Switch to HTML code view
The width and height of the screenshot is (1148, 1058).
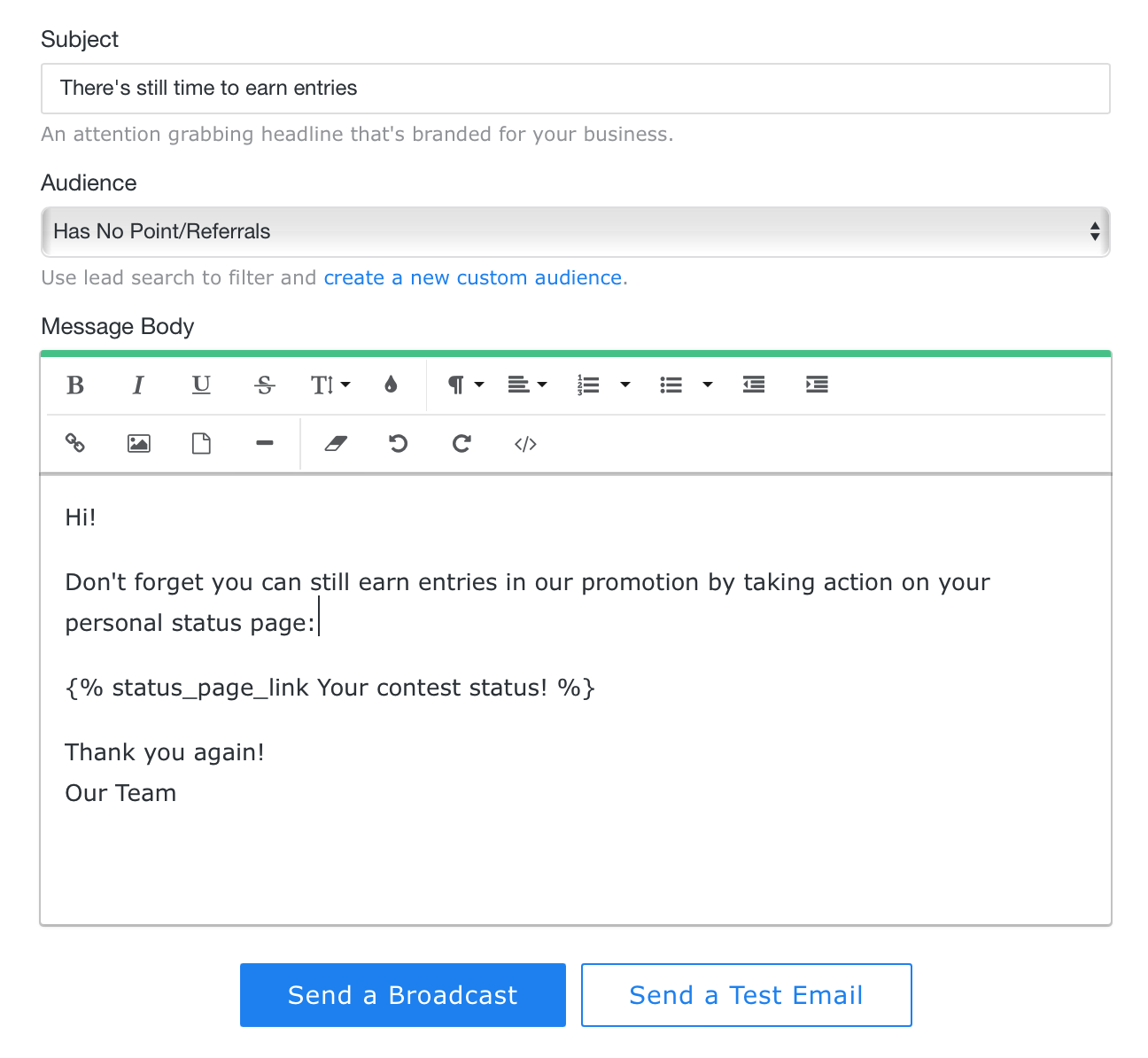pyautogui.click(x=525, y=443)
